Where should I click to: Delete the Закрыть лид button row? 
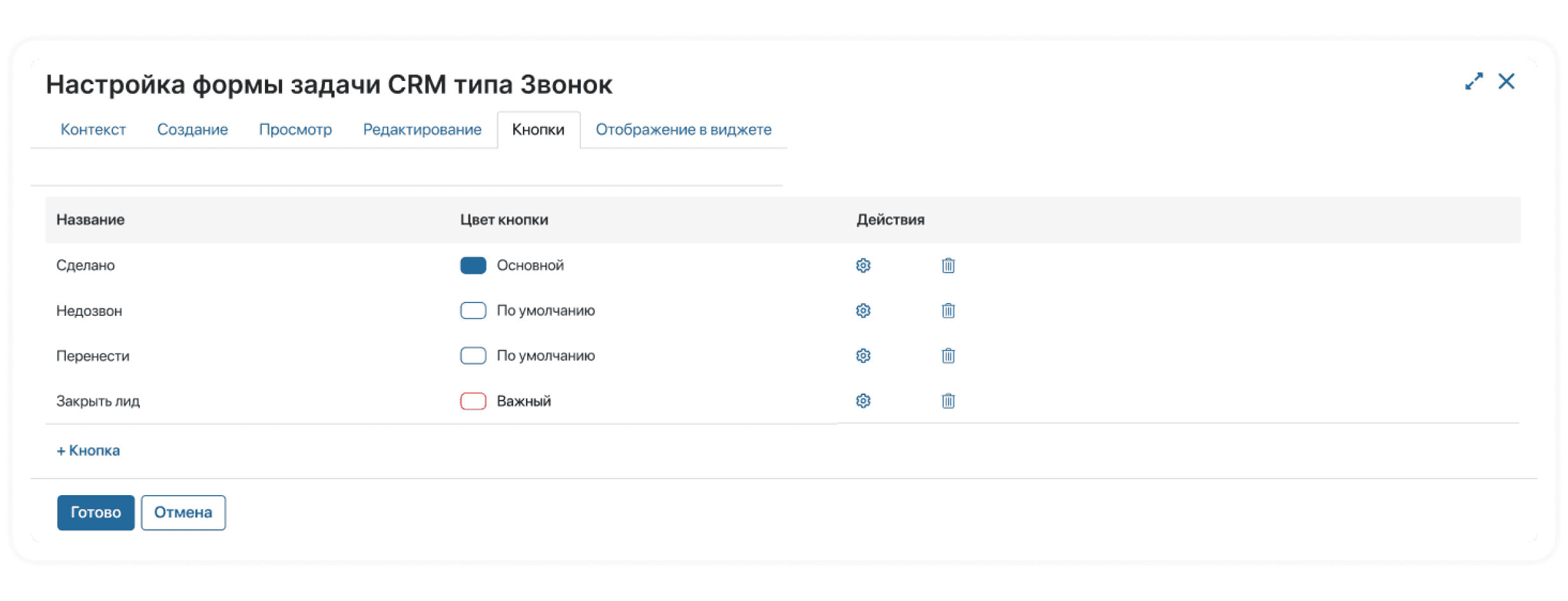click(x=948, y=401)
